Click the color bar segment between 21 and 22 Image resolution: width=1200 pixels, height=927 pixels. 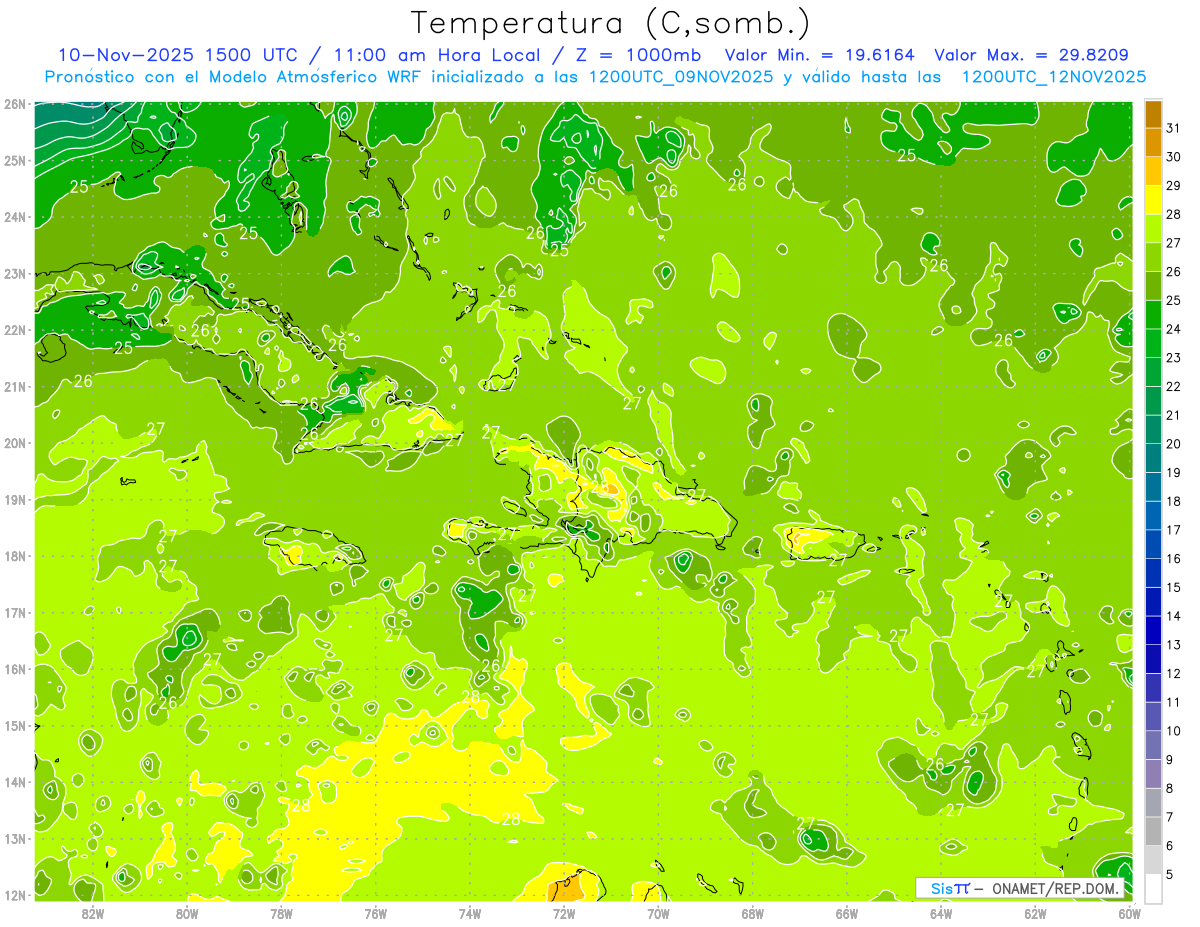pos(1153,401)
